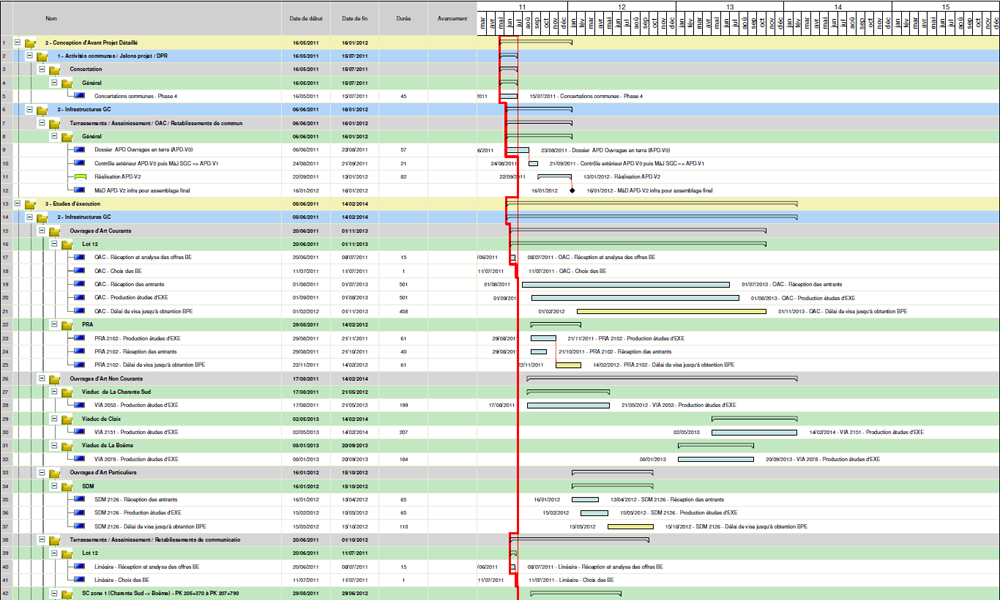
Task: Click the task icon of OAC - Production études d'EXE
Action: pos(80,297)
